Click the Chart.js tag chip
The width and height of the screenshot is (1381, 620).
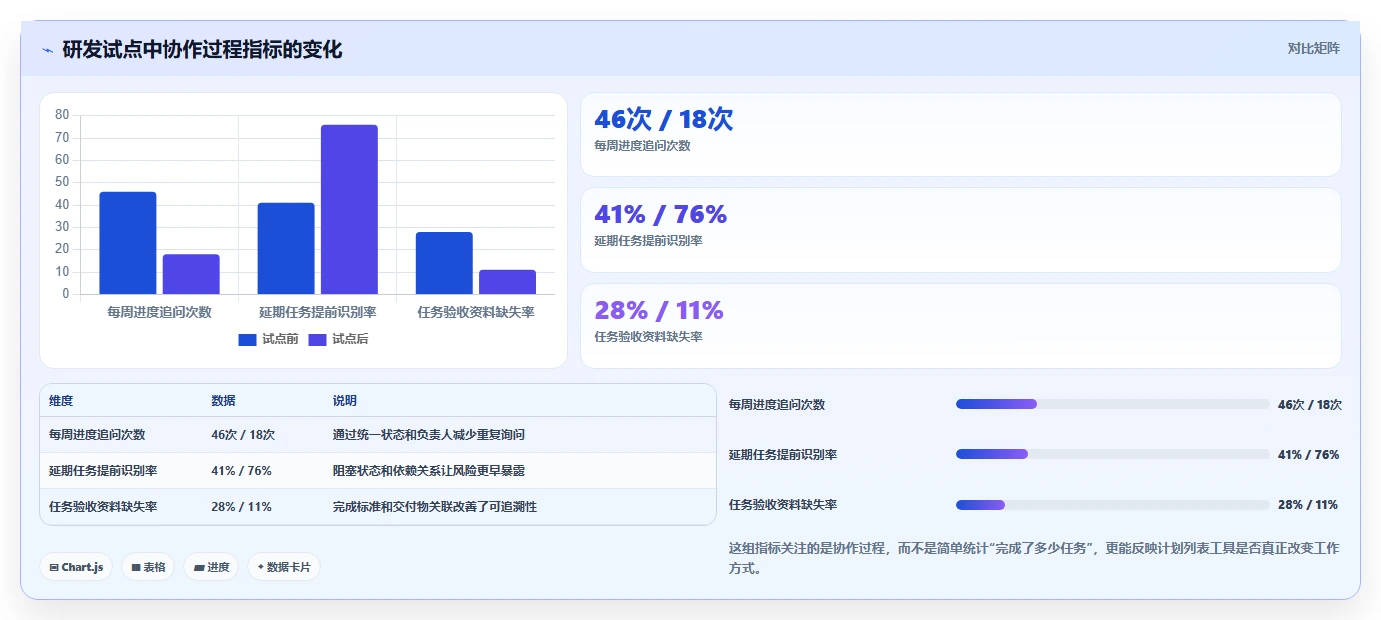coord(77,567)
